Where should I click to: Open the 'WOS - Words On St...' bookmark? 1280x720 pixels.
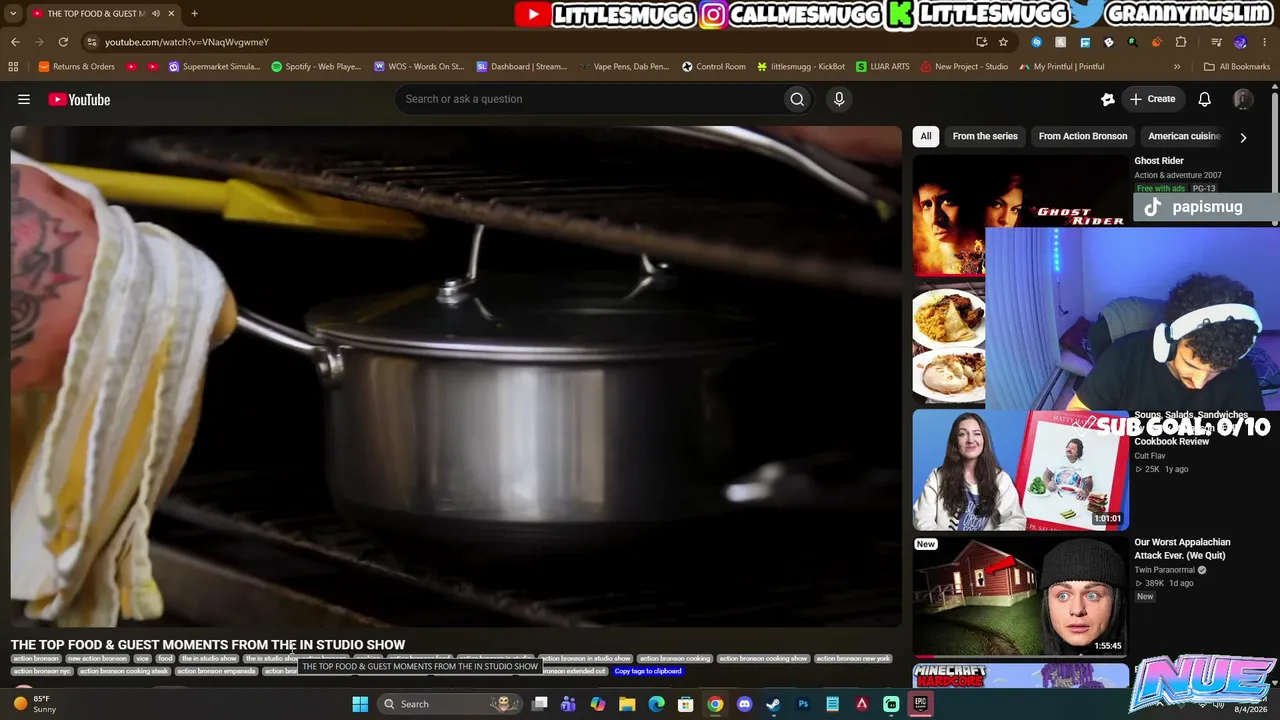[x=419, y=67]
